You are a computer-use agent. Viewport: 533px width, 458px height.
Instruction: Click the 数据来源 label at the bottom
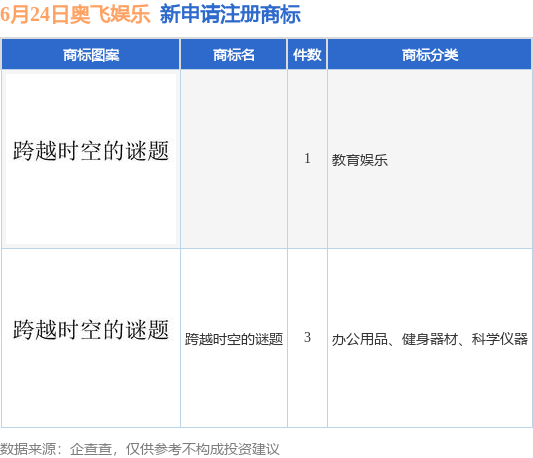coord(28,449)
